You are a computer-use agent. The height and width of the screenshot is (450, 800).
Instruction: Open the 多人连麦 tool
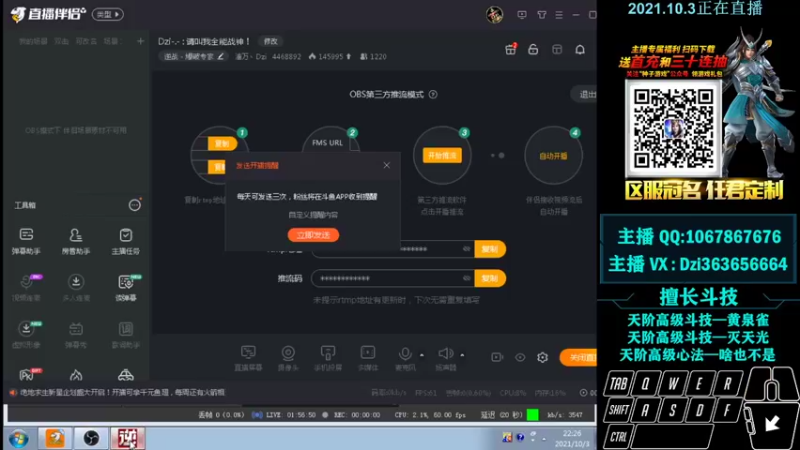click(x=76, y=287)
